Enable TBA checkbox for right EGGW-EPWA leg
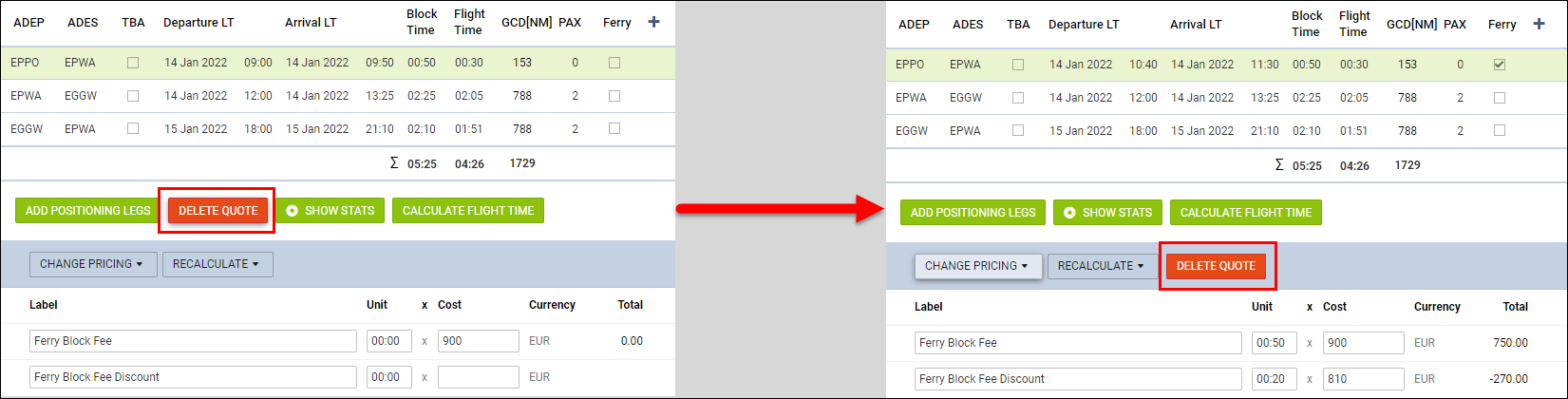This screenshot has width=1568, height=399. coord(1018,131)
